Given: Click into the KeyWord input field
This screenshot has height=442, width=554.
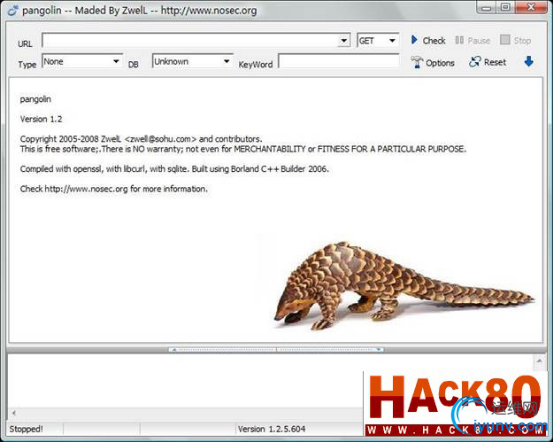Looking at the screenshot, I should pyautogui.click(x=338, y=61).
